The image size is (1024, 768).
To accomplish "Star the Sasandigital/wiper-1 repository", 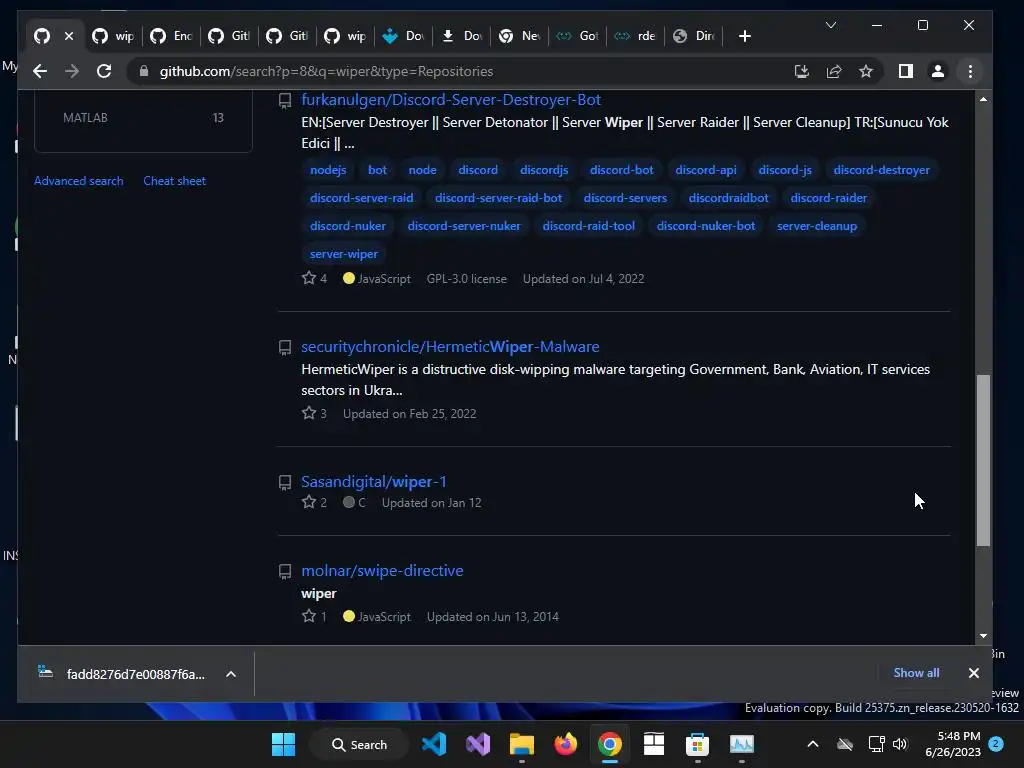I will click(x=309, y=502).
